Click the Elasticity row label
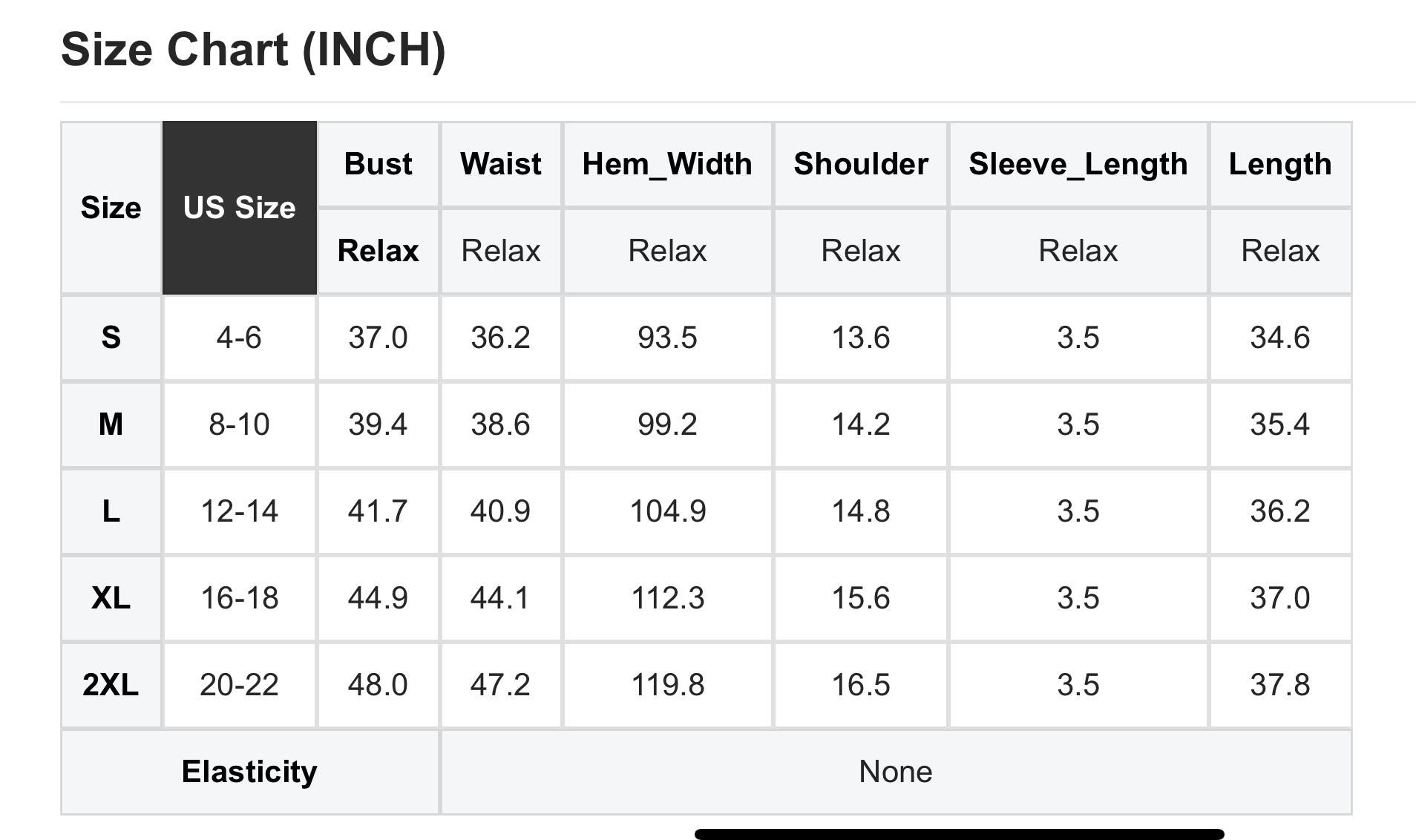Image resolution: width=1416 pixels, height=840 pixels. [250, 772]
